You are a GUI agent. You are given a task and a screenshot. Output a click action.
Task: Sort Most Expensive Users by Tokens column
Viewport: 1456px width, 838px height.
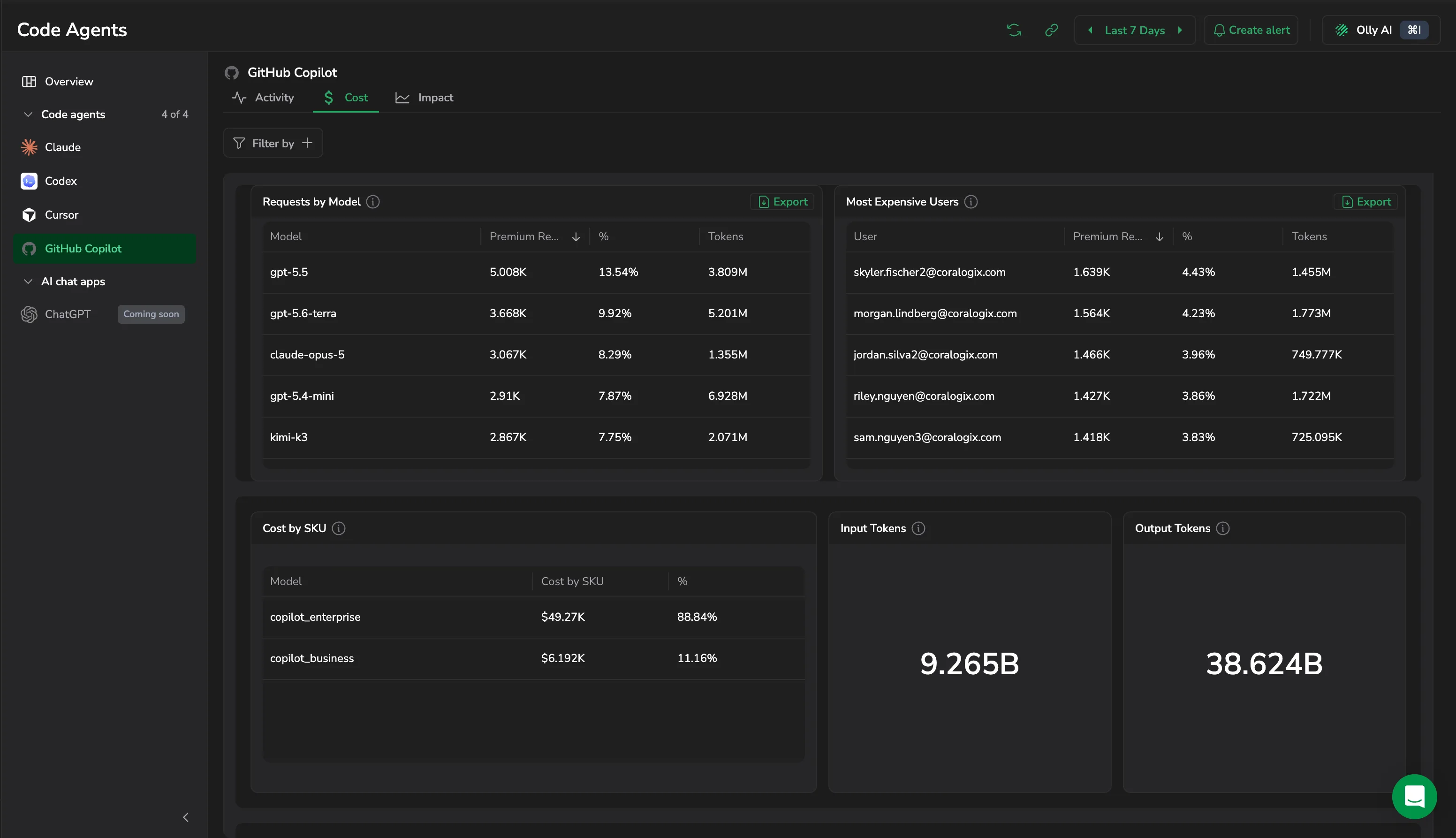tap(1309, 236)
